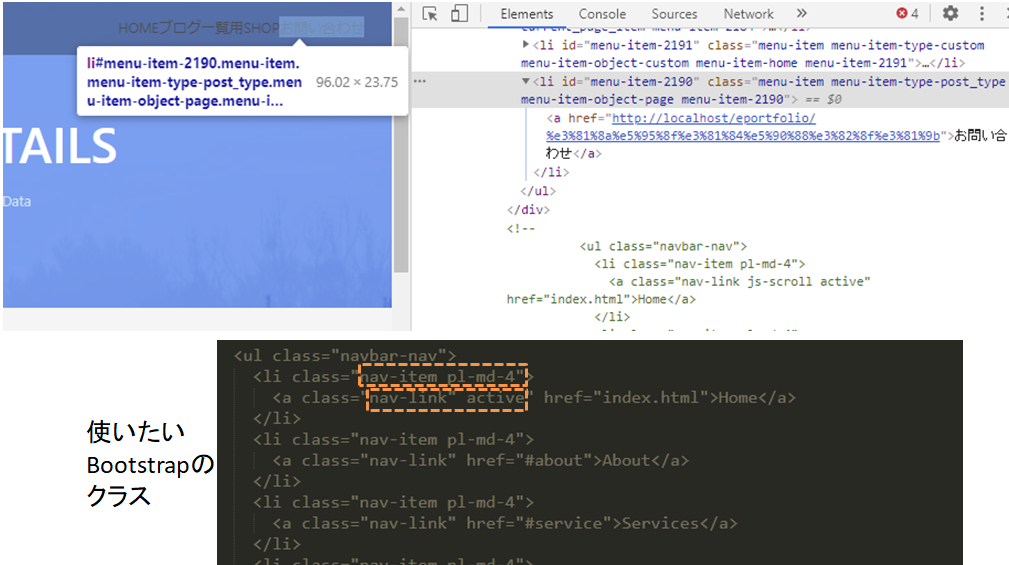
Task: Click the About anchor line in code editor
Action: 480,461
